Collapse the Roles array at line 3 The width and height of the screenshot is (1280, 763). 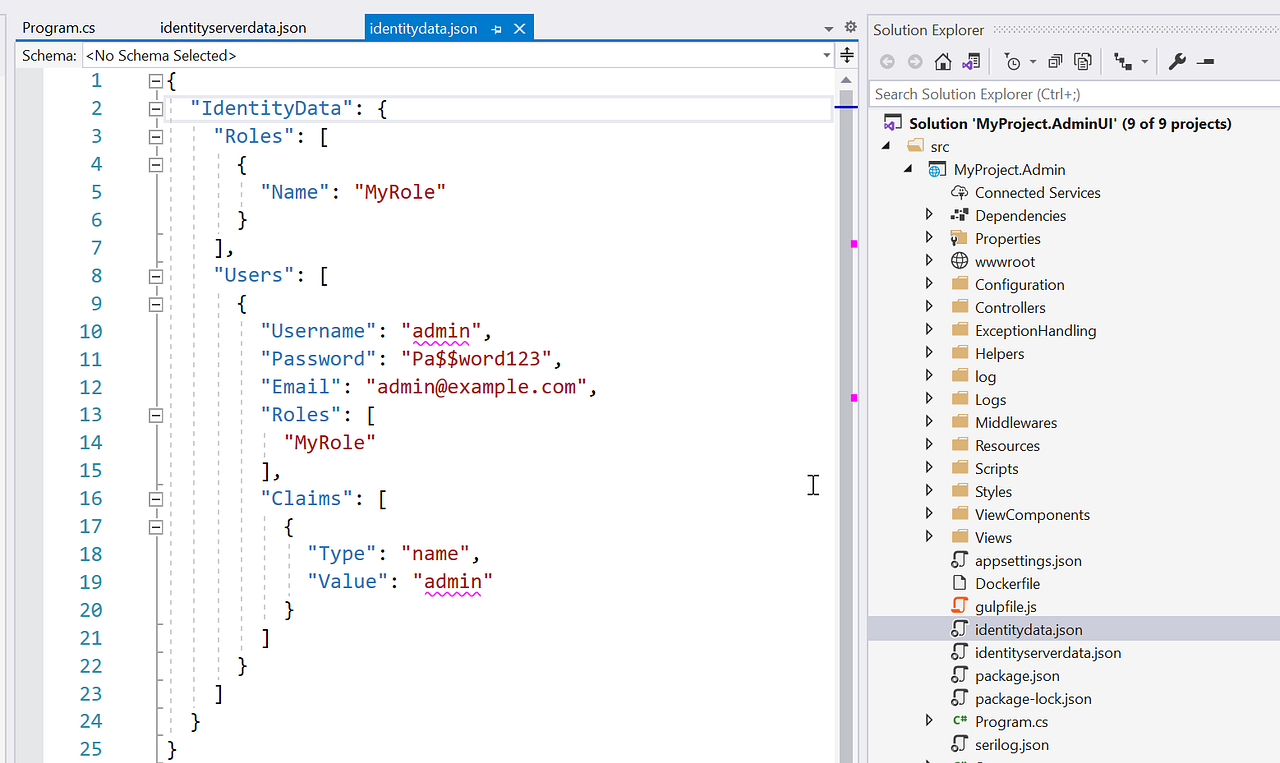(x=156, y=135)
